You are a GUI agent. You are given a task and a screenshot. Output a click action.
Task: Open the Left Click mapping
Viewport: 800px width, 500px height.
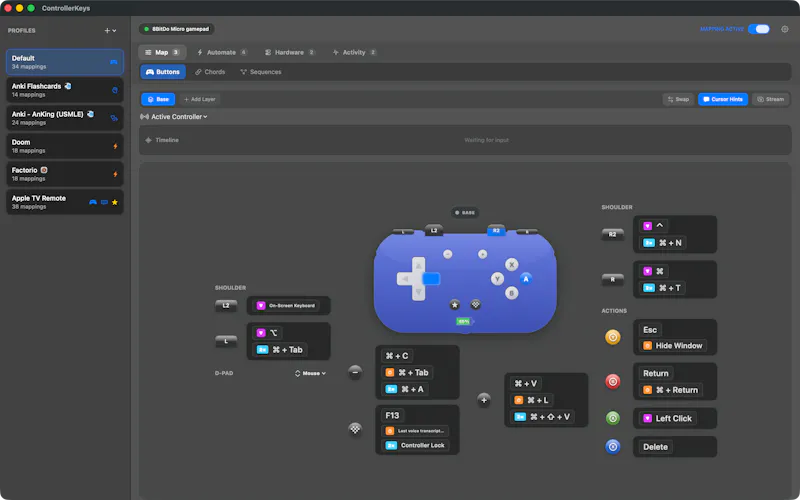point(667,418)
